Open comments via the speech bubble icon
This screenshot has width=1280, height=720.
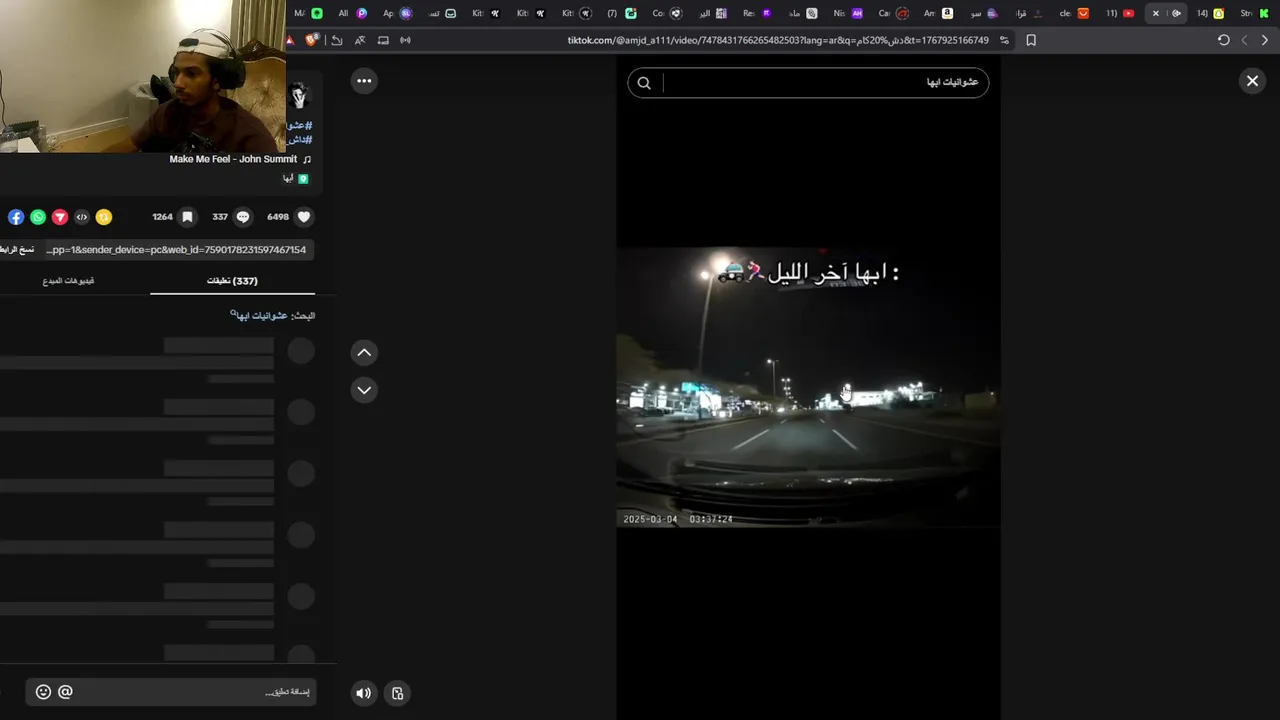[242, 216]
